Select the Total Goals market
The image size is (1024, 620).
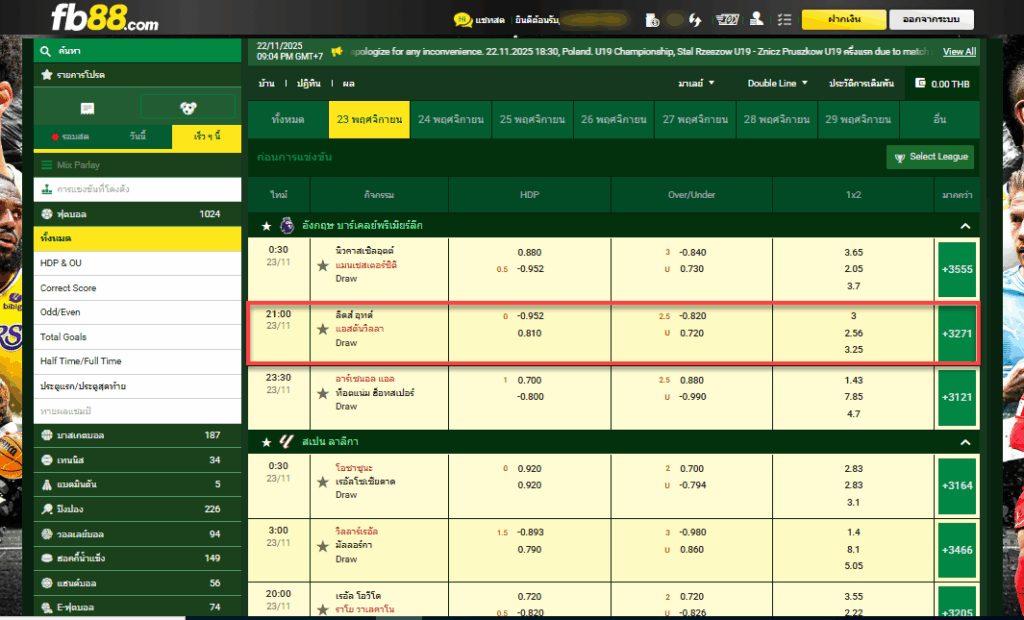[x=137, y=337]
